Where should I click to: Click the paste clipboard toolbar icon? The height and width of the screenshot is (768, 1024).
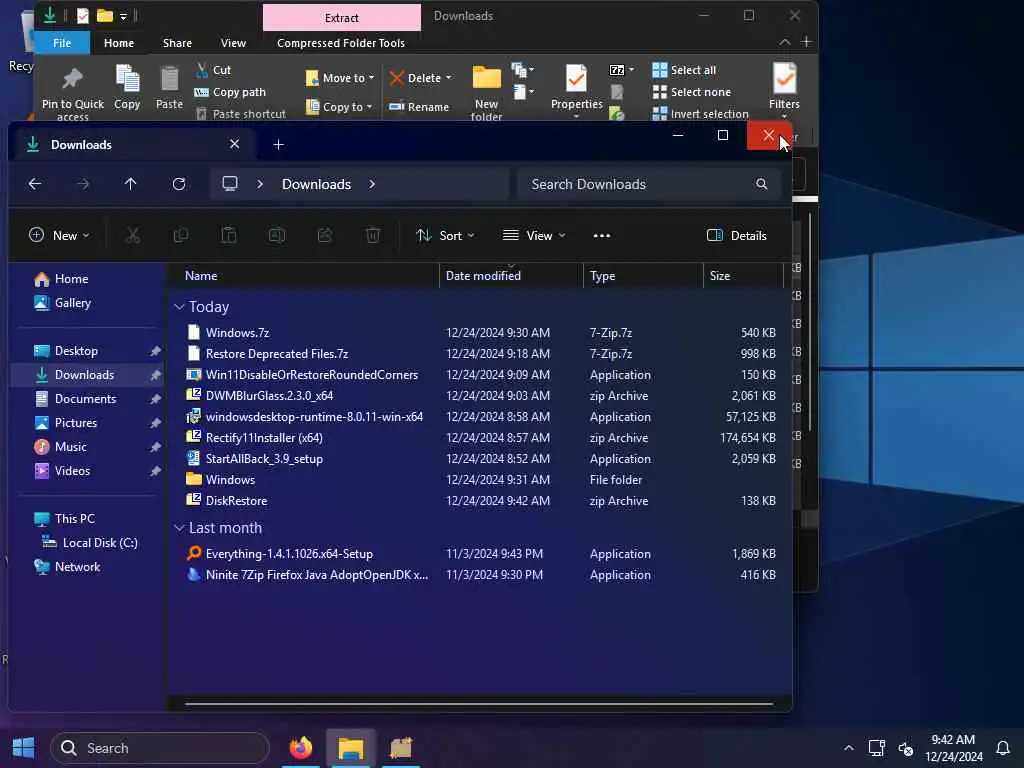(x=229, y=235)
